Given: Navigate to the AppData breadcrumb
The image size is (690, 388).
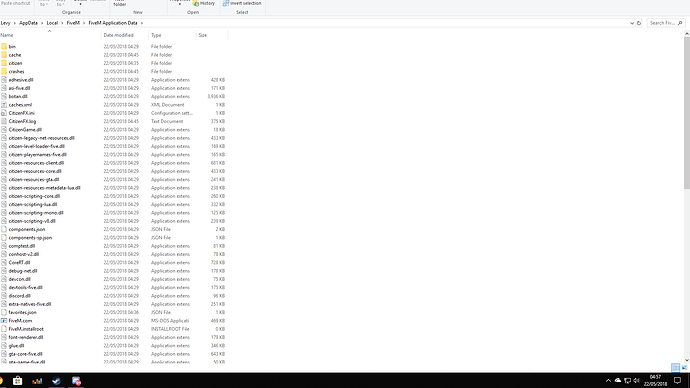Looking at the screenshot, I should pyautogui.click(x=28, y=23).
